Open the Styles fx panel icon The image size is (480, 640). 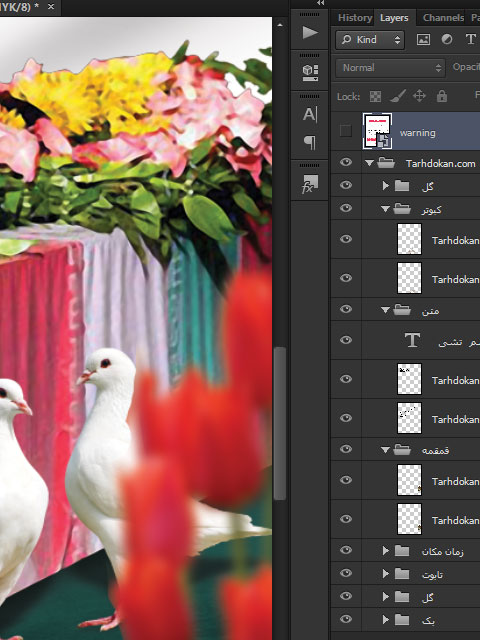click(x=310, y=184)
